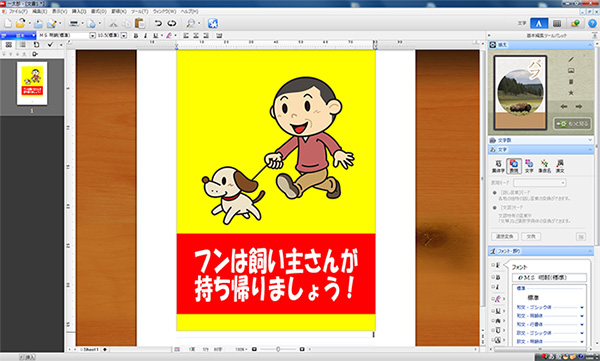Undo the last action with the left-curved arrow
Viewport: 600px width, 361px height.
pyautogui.click(x=158, y=23)
